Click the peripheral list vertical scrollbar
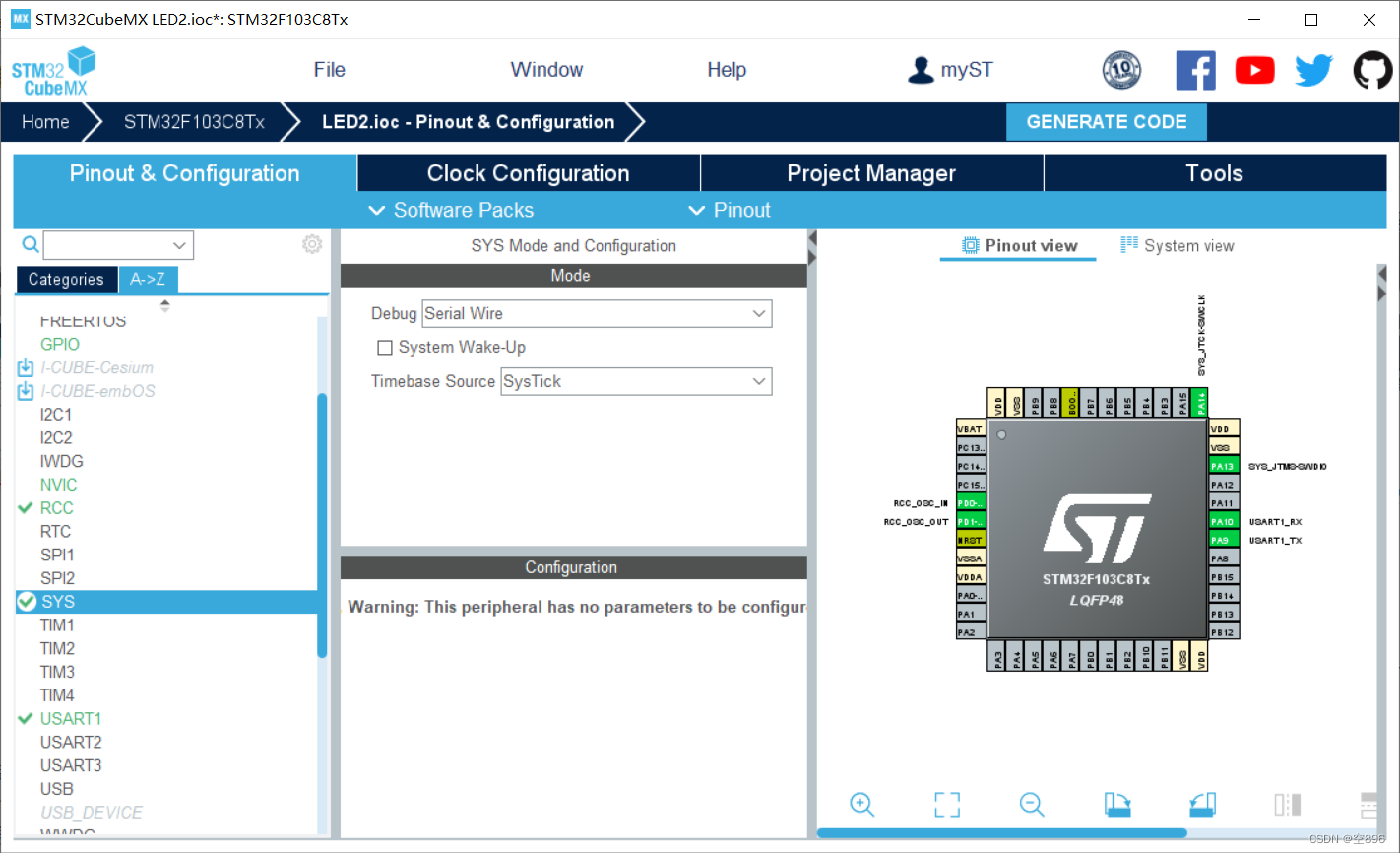The image size is (1400, 853). pos(322,525)
